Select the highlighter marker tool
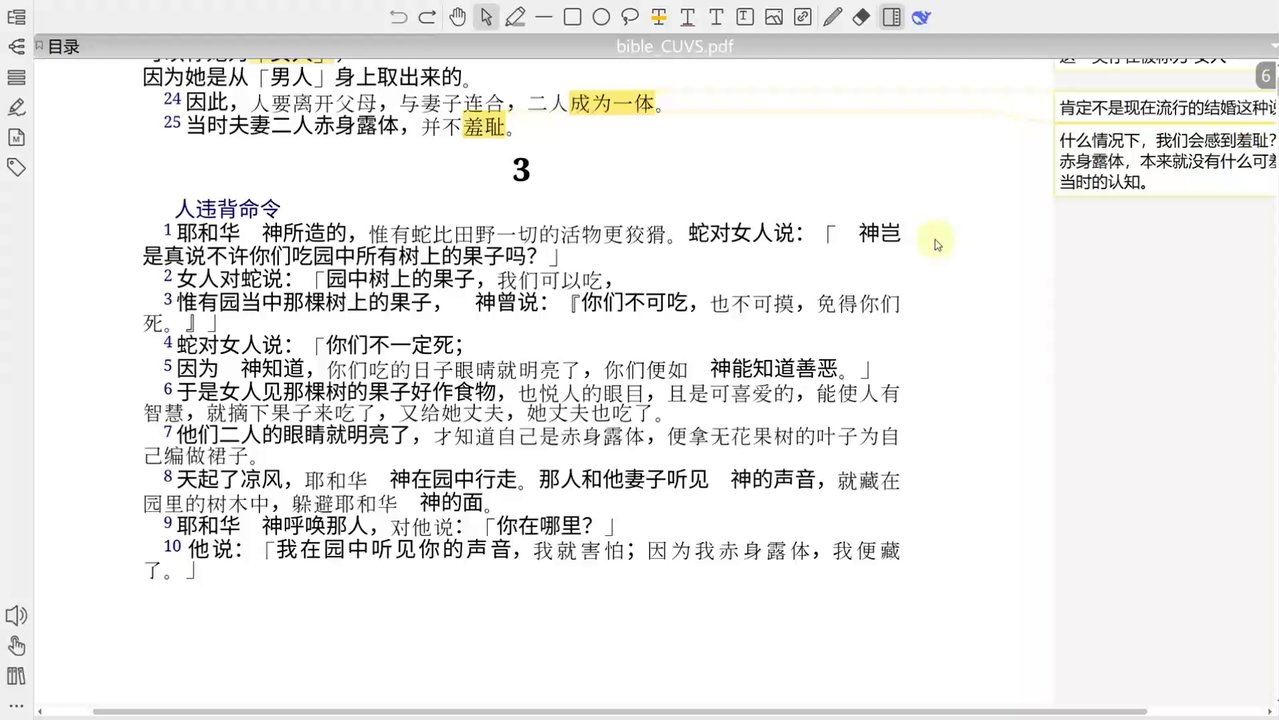 (x=515, y=17)
